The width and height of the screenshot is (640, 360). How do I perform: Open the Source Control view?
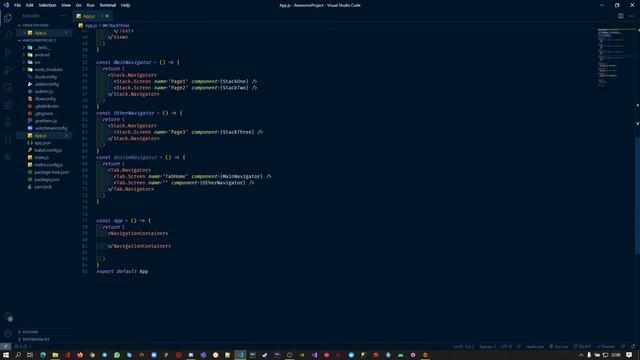pos(8,53)
